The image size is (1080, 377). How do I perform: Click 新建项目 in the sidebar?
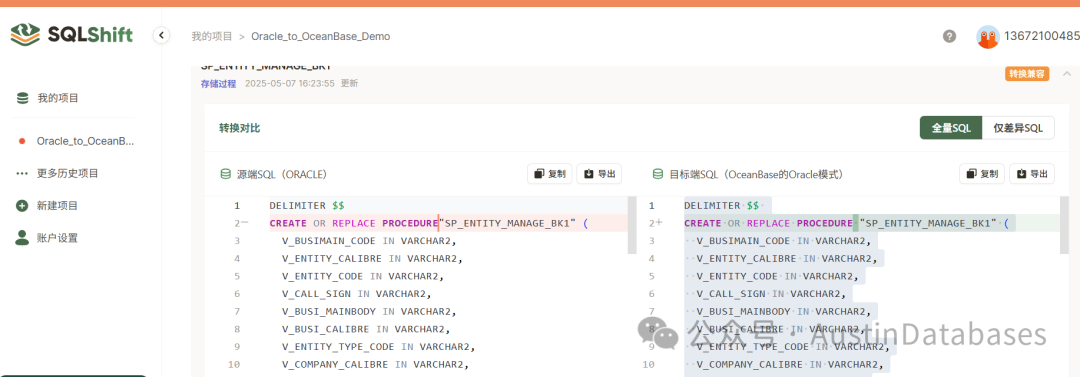(x=58, y=206)
